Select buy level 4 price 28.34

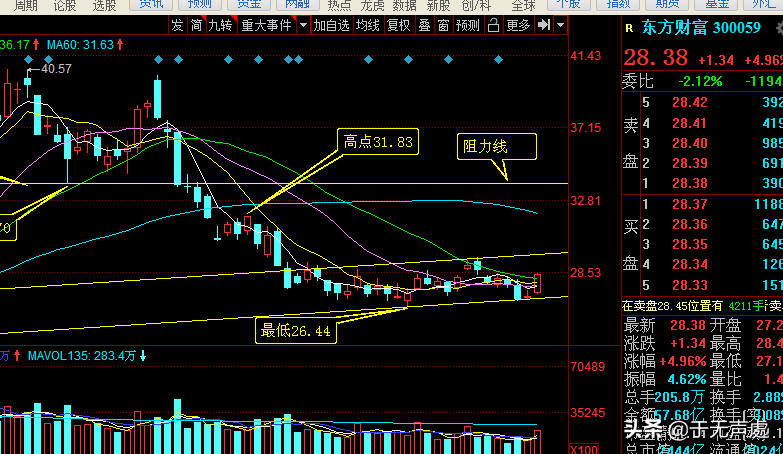(690, 264)
